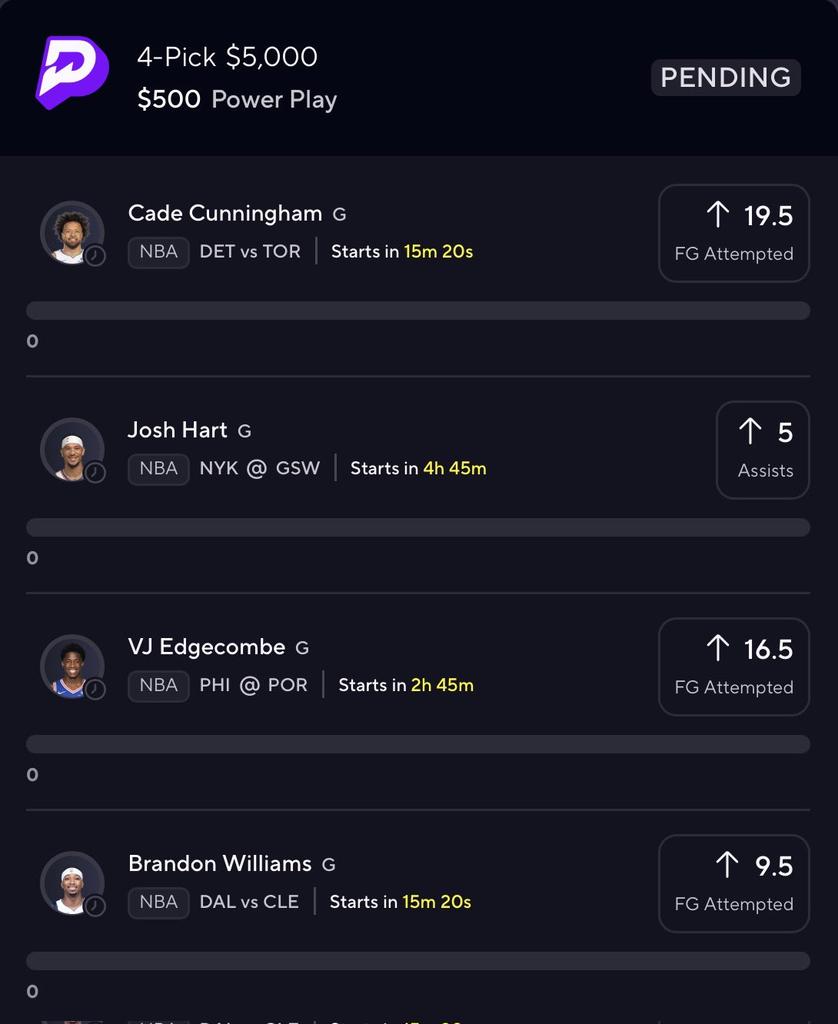The image size is (838, 1024).
Task: Tap the PENDING status badge
Action: point(725,77)
